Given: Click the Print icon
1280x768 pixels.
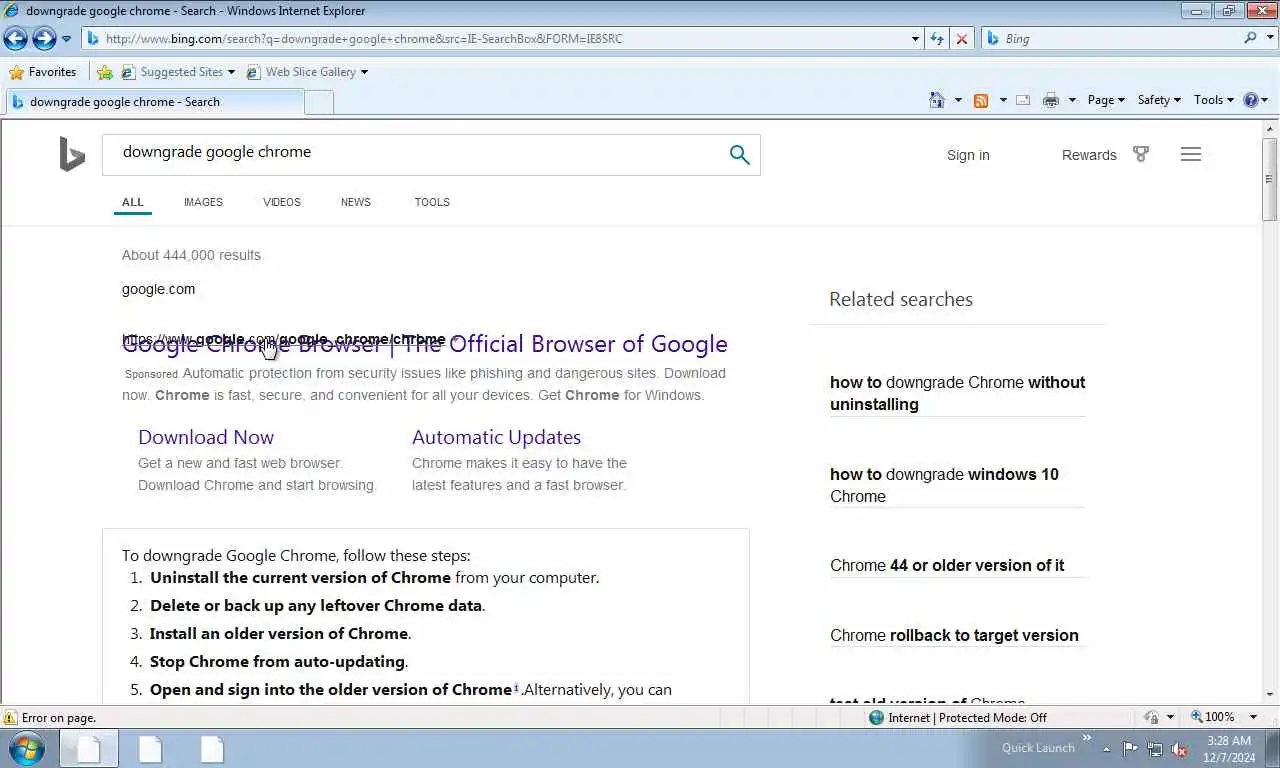Looking at the screenshot, I should pyautogui.click(x=1050, y=100).
